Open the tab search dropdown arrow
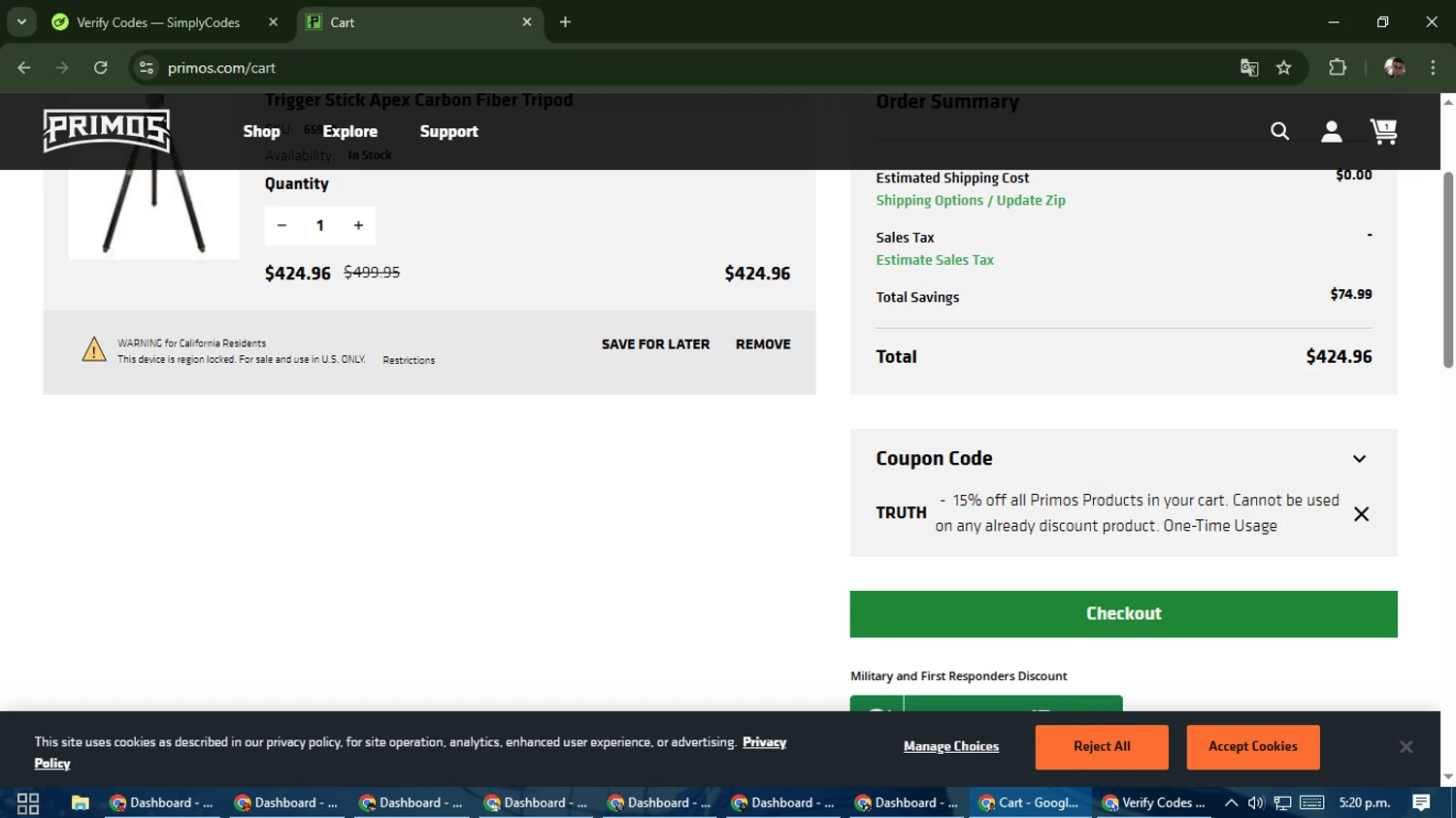The image size is (1456, 818). tap(21, 21)
